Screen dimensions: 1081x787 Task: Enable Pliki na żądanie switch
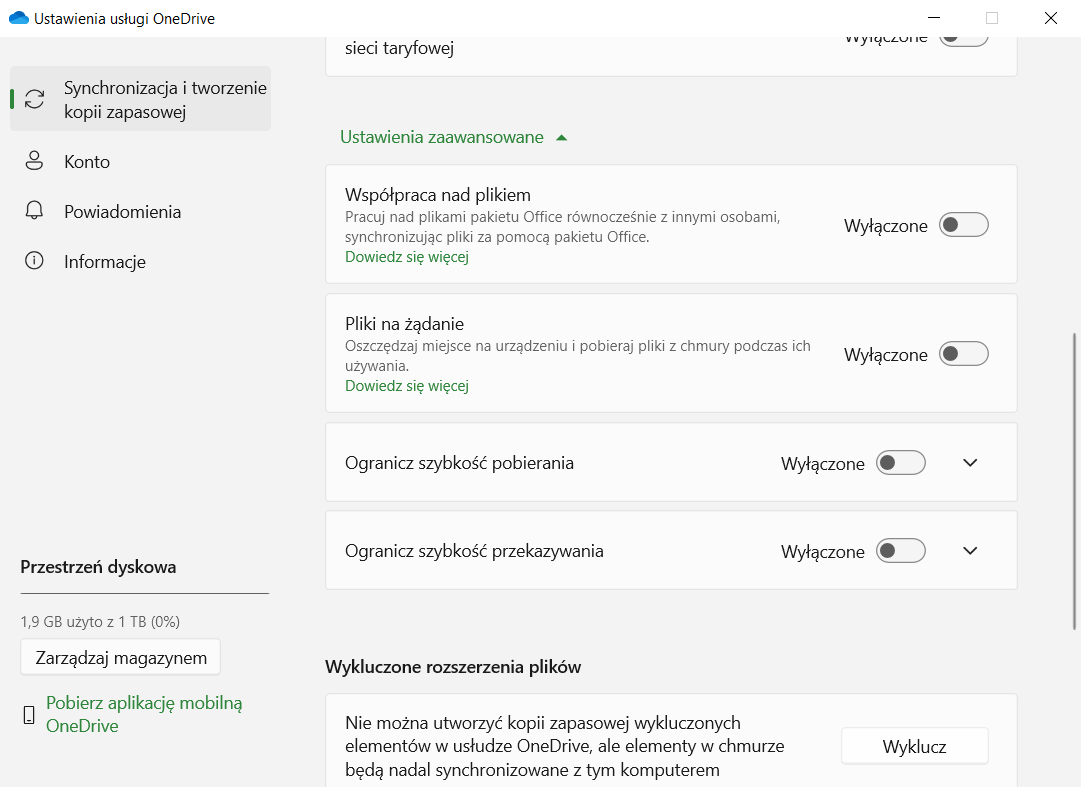coord(964,354)
